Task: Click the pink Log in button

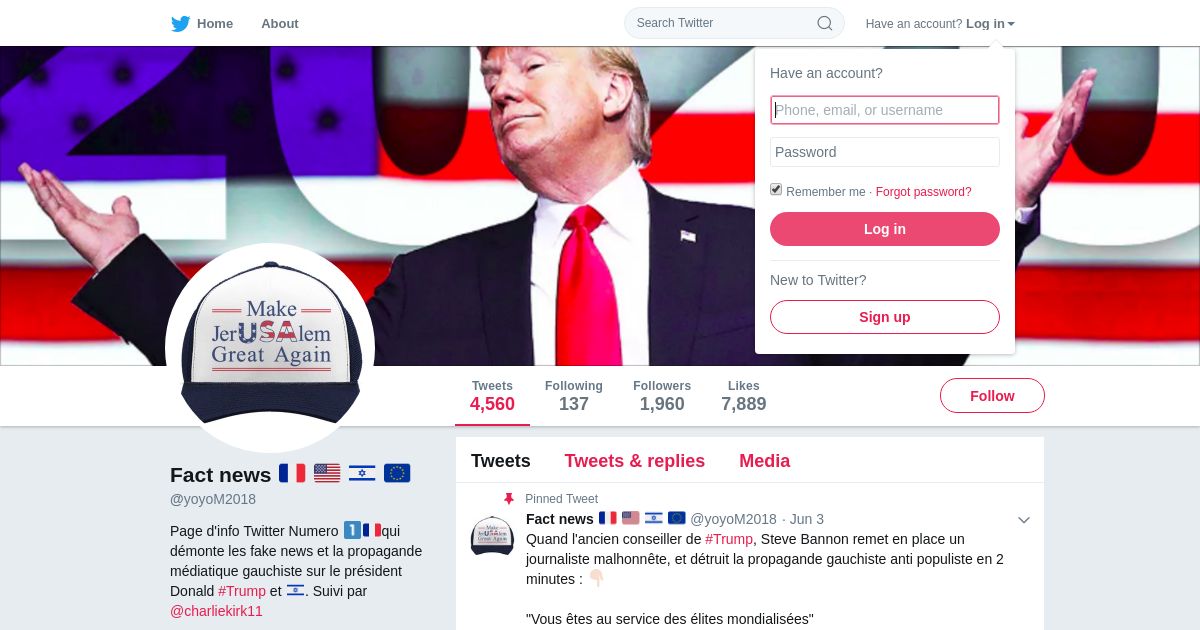Action: [885, 229]
